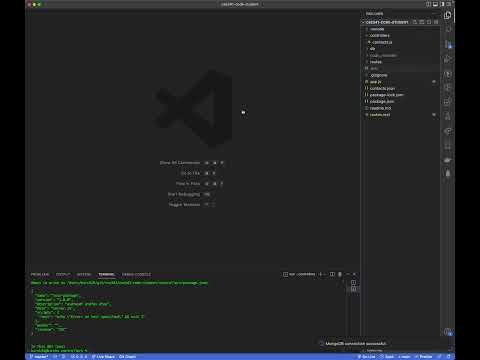
Task: Close the terminal panel
Action: click(x=354, y=274)
